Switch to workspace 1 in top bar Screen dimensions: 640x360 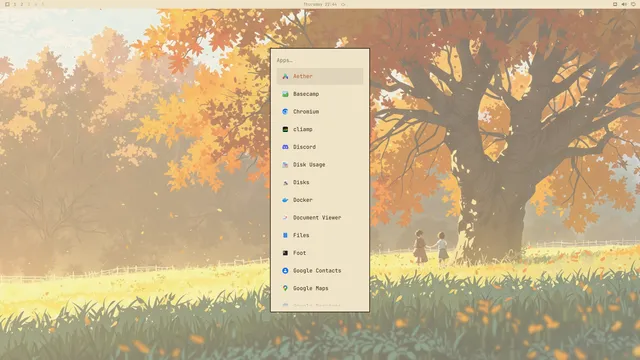15,4
